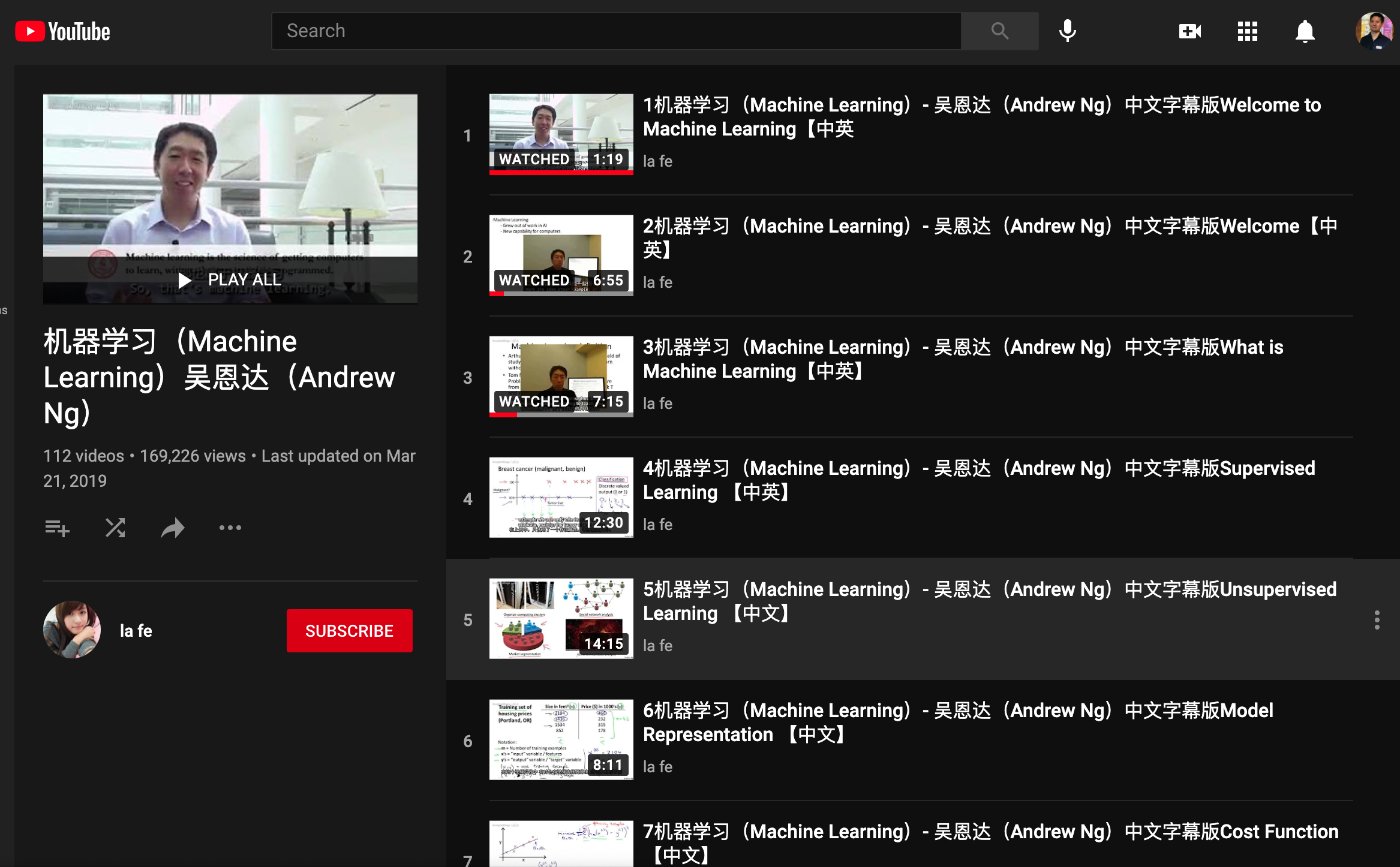
Task: Click the search magnifier button
Action: (x=999, y=31)
